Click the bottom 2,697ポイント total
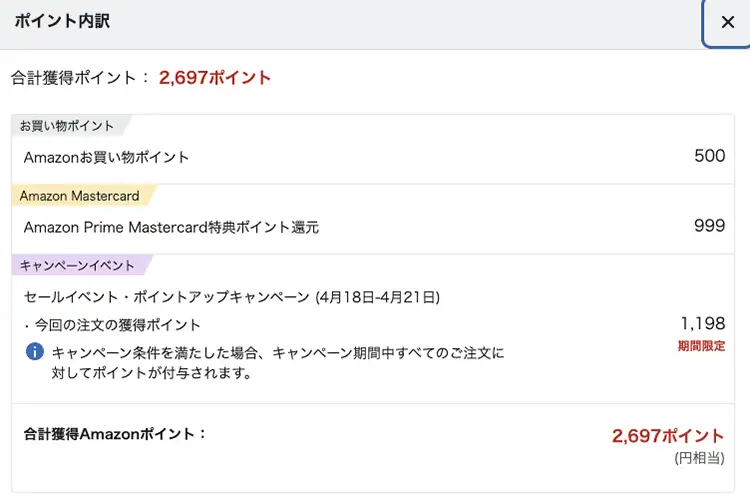This screenshot has height=502, width=750. tap(668, 436)
